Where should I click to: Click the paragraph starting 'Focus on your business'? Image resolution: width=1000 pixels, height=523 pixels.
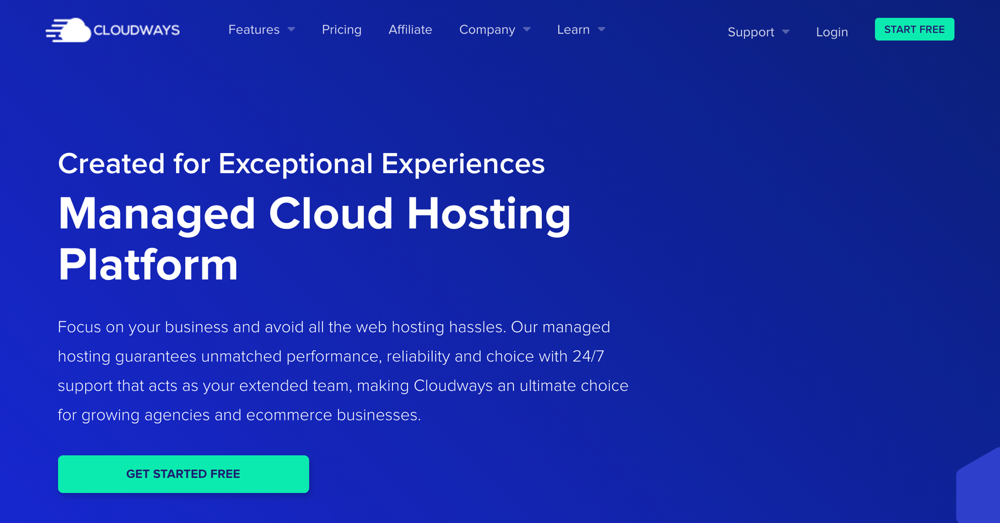(x=343, y=371)
